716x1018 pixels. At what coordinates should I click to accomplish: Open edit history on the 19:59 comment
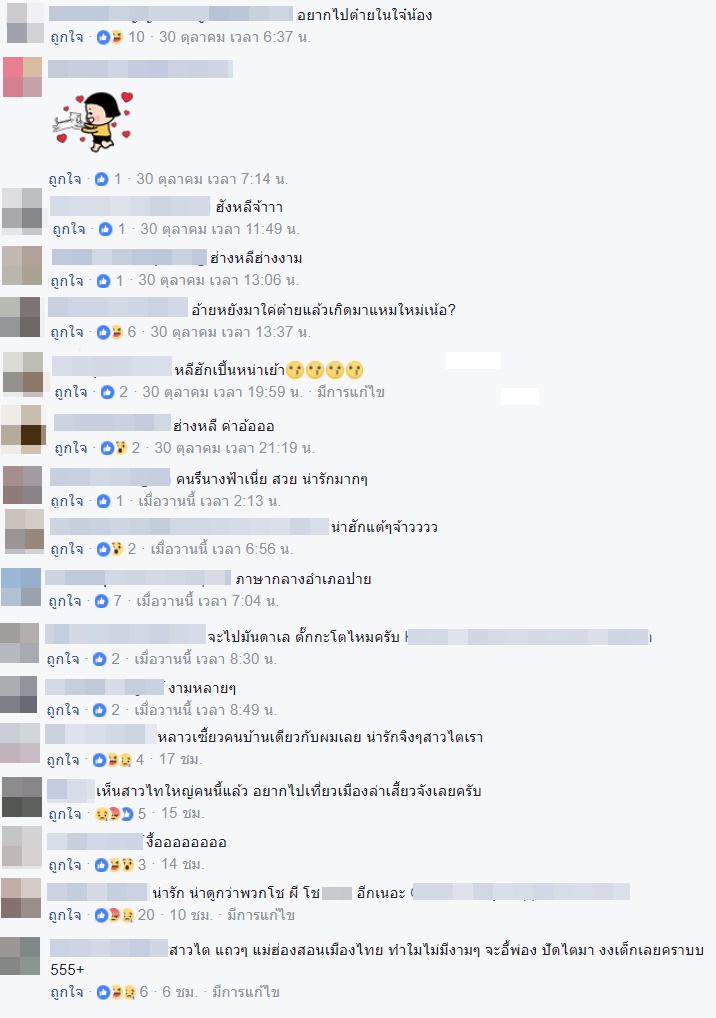click(351, 391)
